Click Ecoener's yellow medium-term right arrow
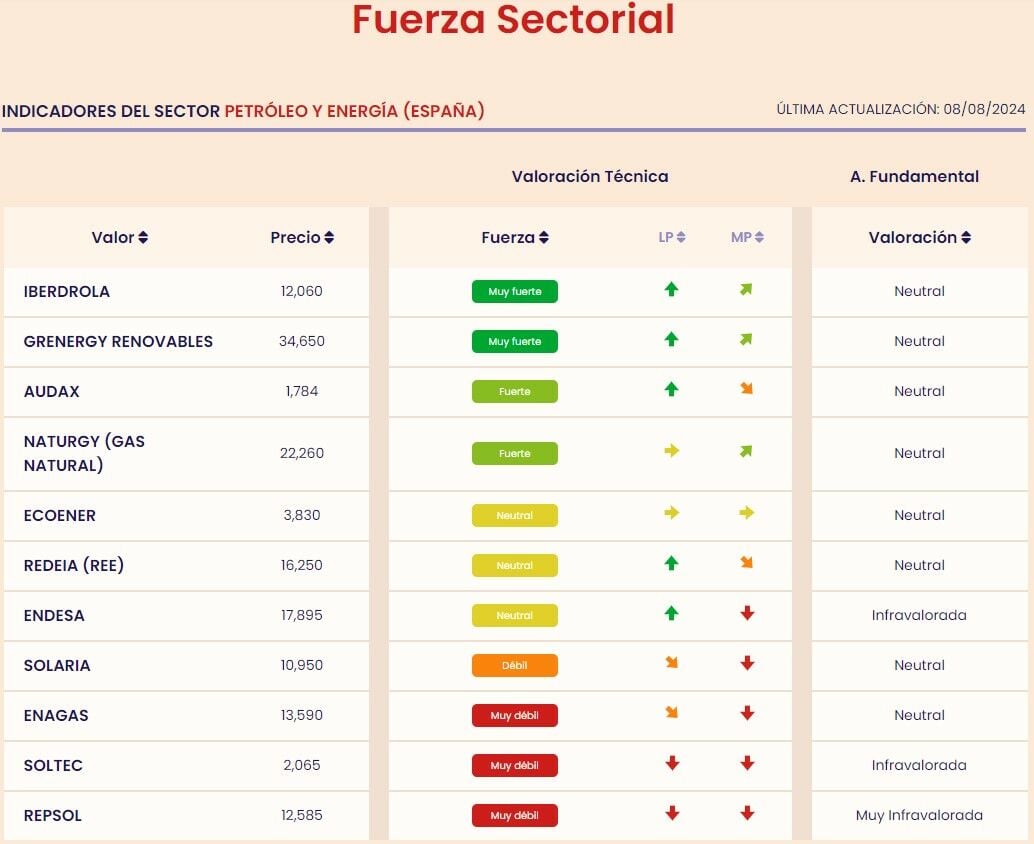 coord(746,513)
